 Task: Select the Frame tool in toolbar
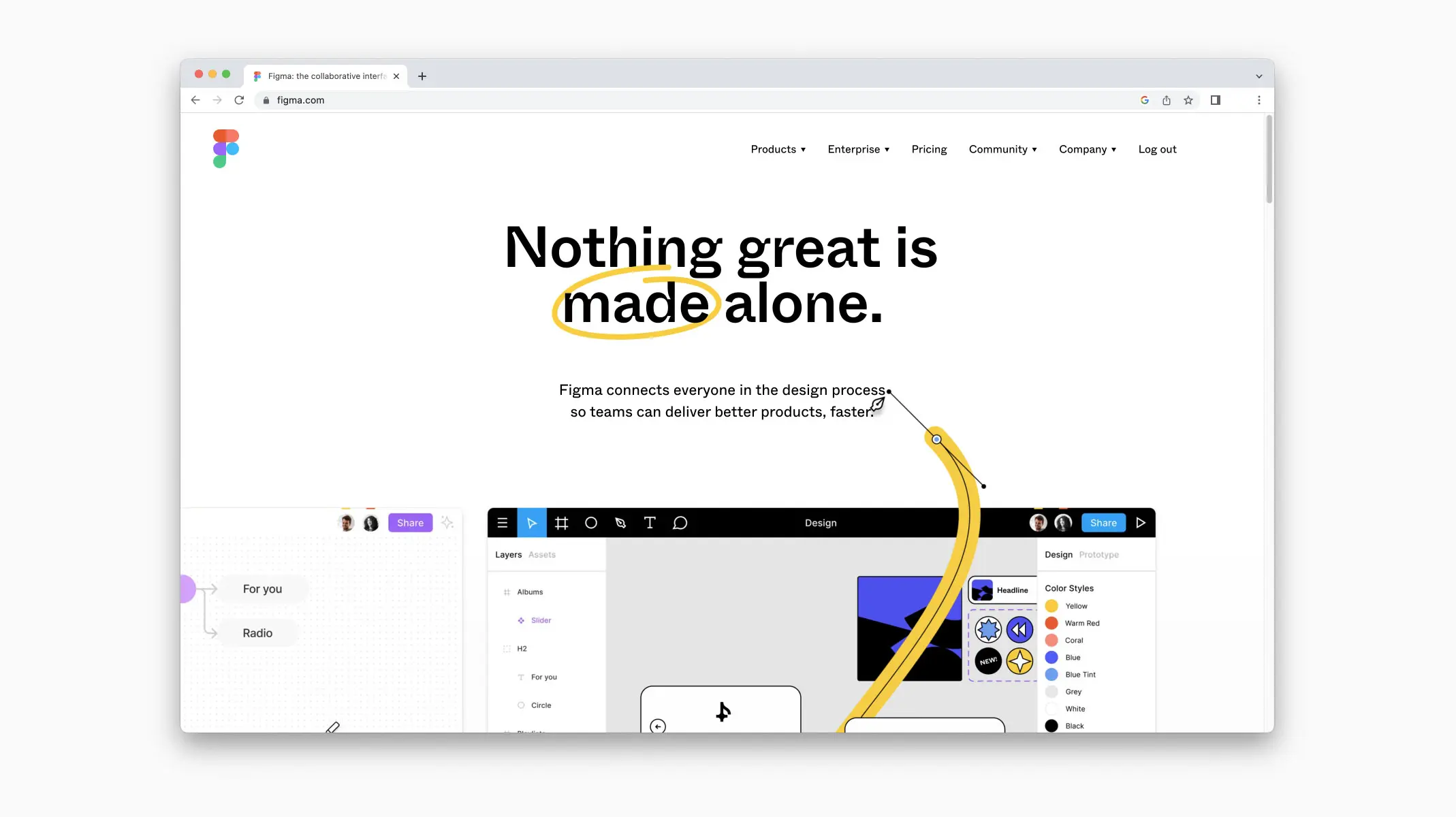tap(561, 522)
